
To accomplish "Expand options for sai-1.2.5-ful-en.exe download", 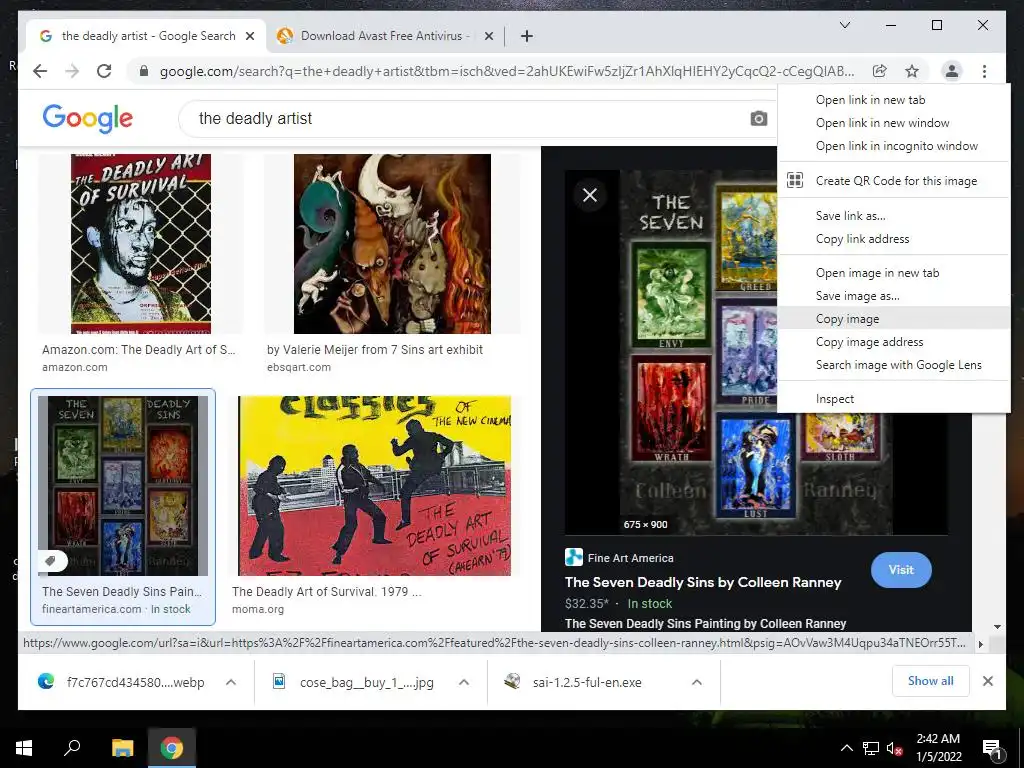I will pos(697,682).
